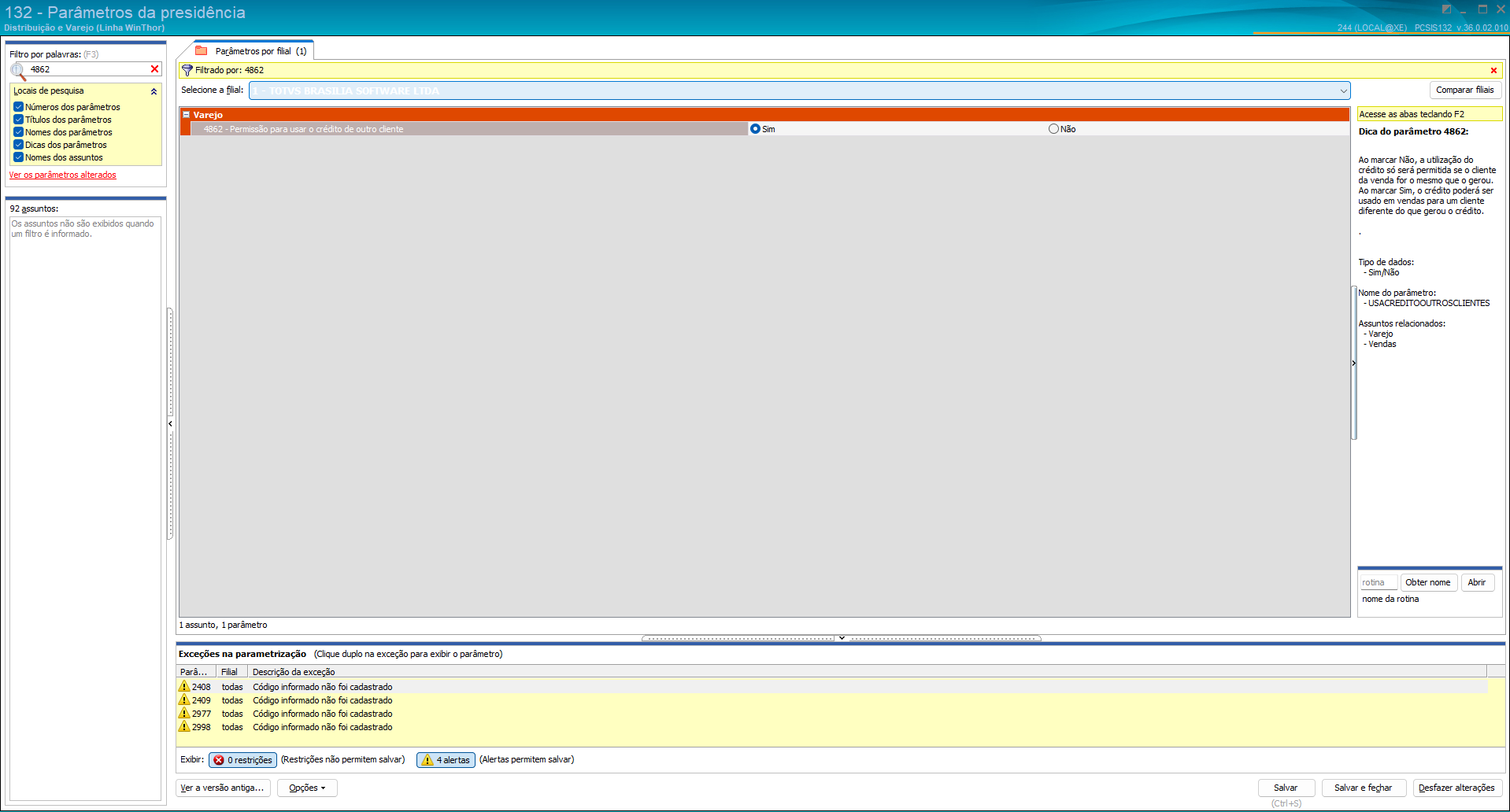
Task: Select 'Sim' for parameter 4862
Action: pos(756,129)
